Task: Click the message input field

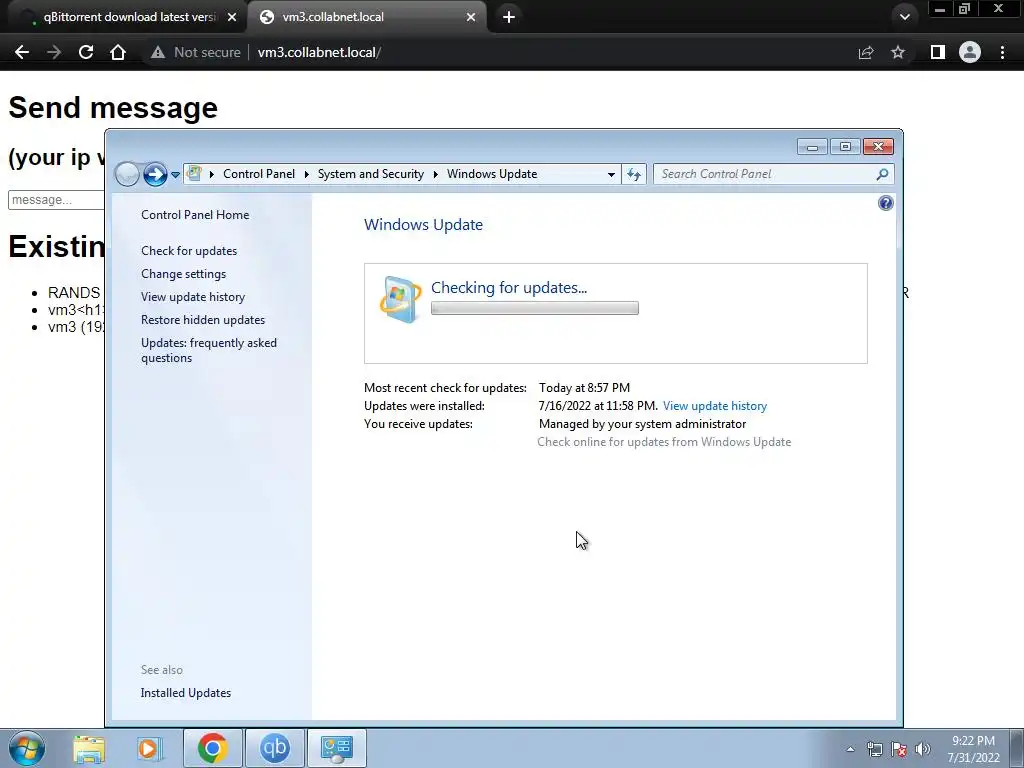Action: tap(56, 200)
